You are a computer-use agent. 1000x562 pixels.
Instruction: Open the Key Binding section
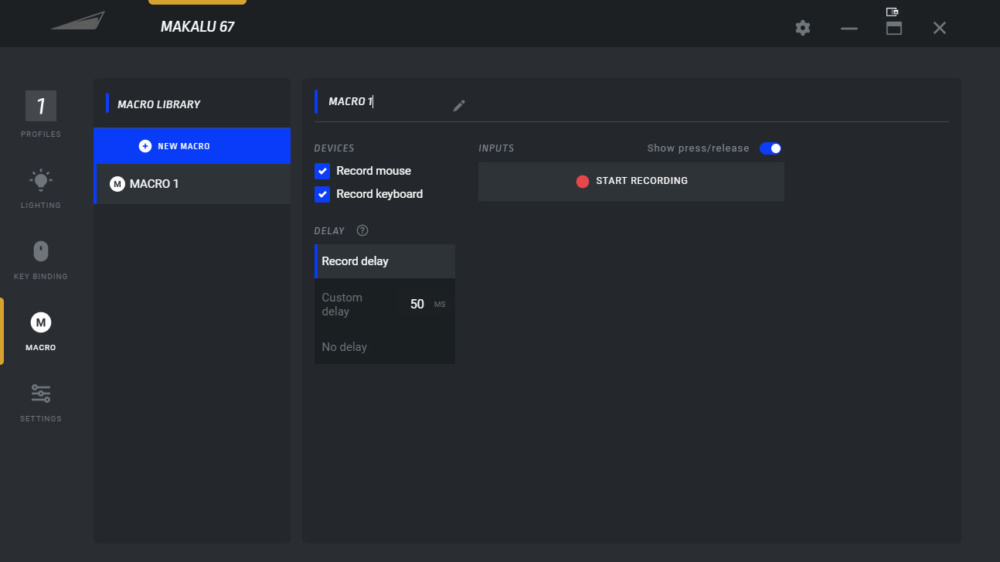click(40, 260)
